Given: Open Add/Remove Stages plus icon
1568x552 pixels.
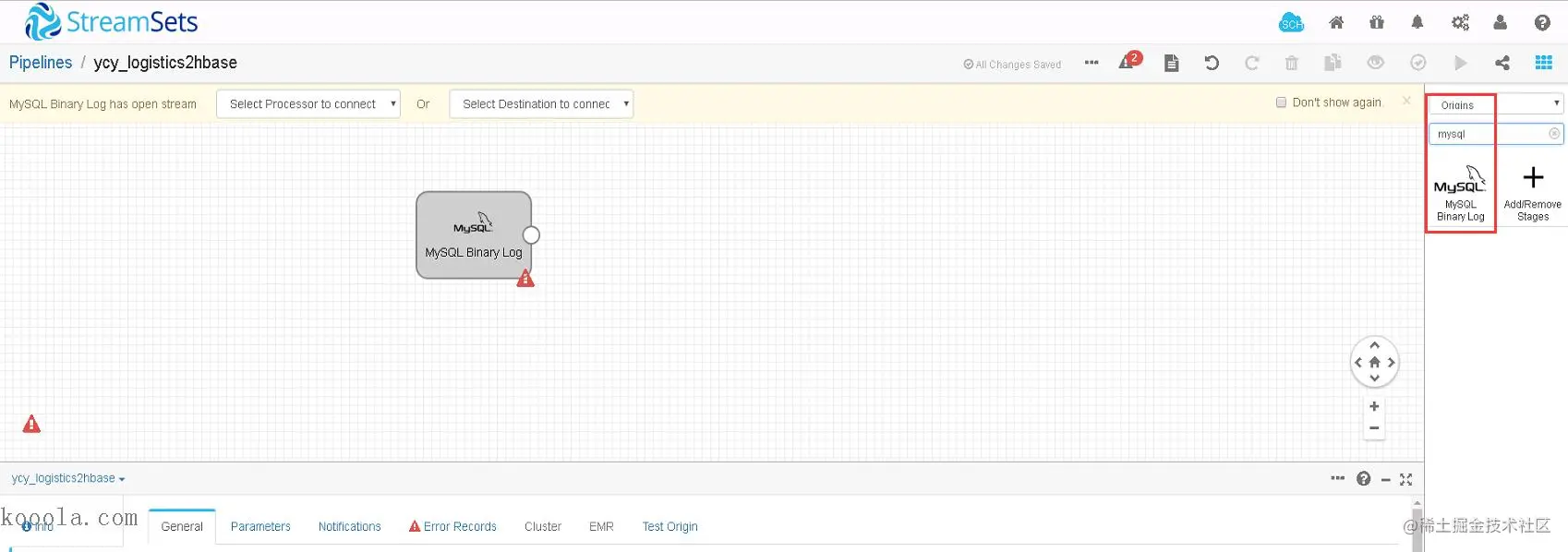Looking at the screenshot, I should tap(1533, 194).
